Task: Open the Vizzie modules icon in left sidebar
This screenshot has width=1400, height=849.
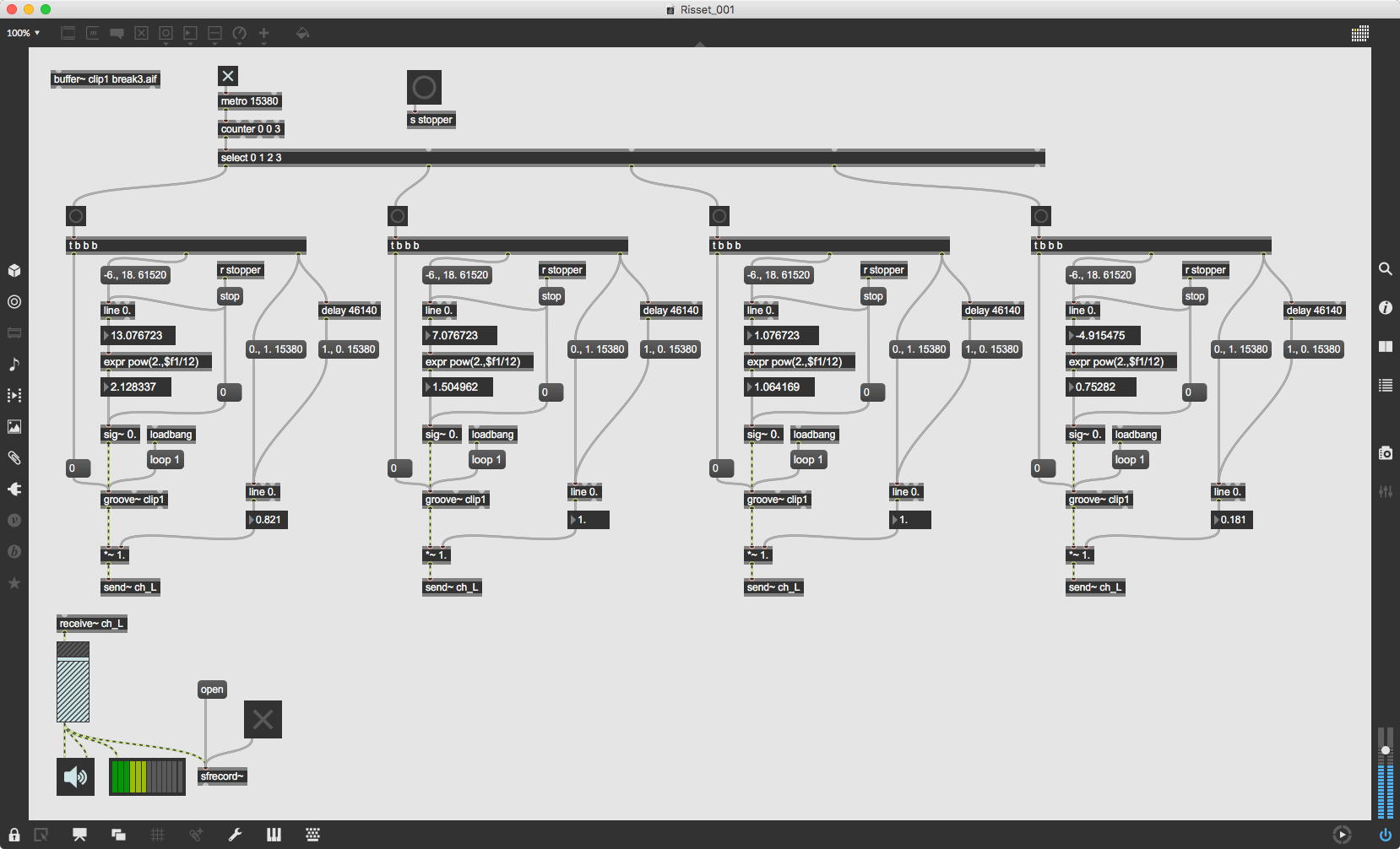Action: tap(14, 521)
